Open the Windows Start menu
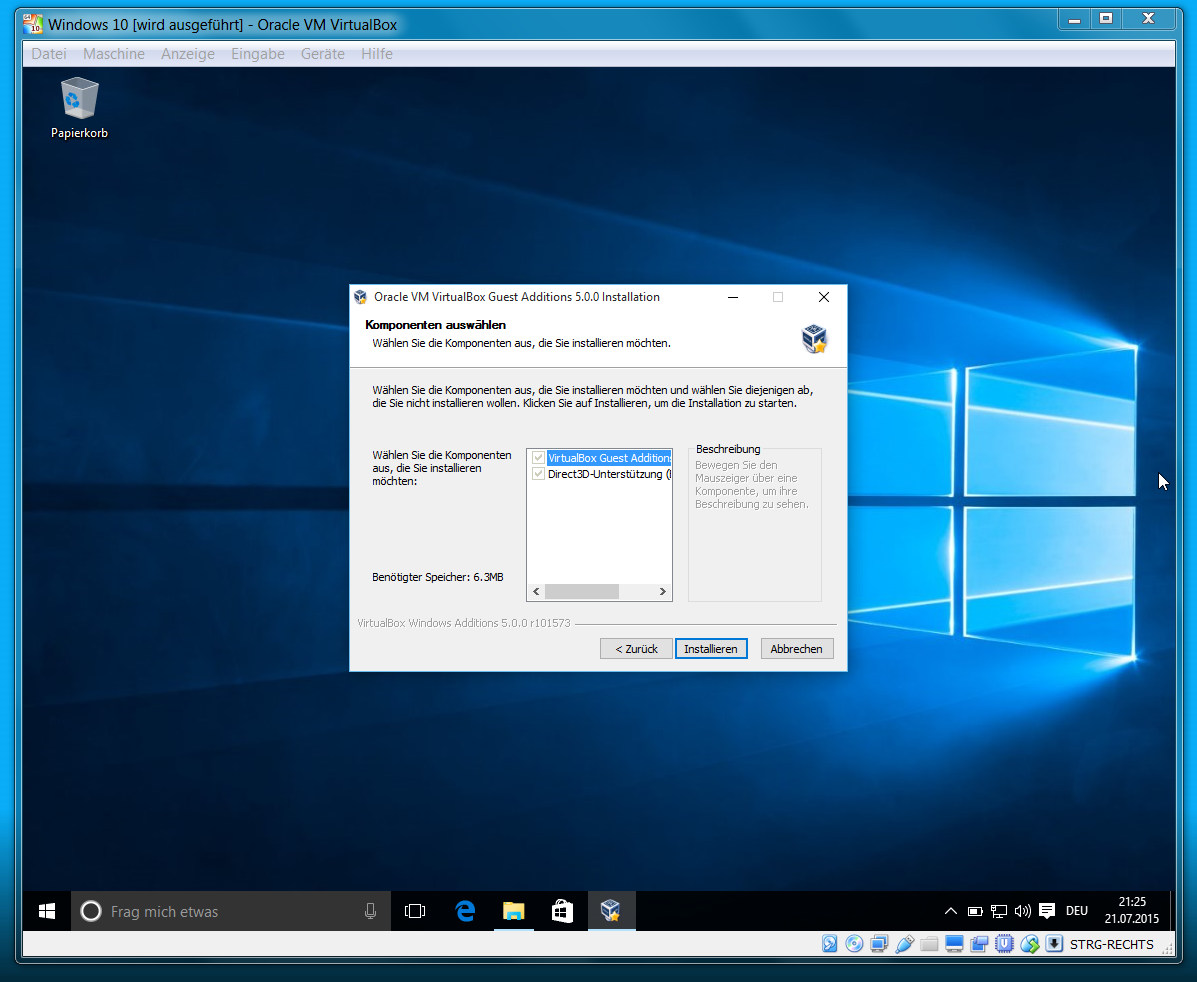This screenshot has height=982, width=1197. [47, 911]
